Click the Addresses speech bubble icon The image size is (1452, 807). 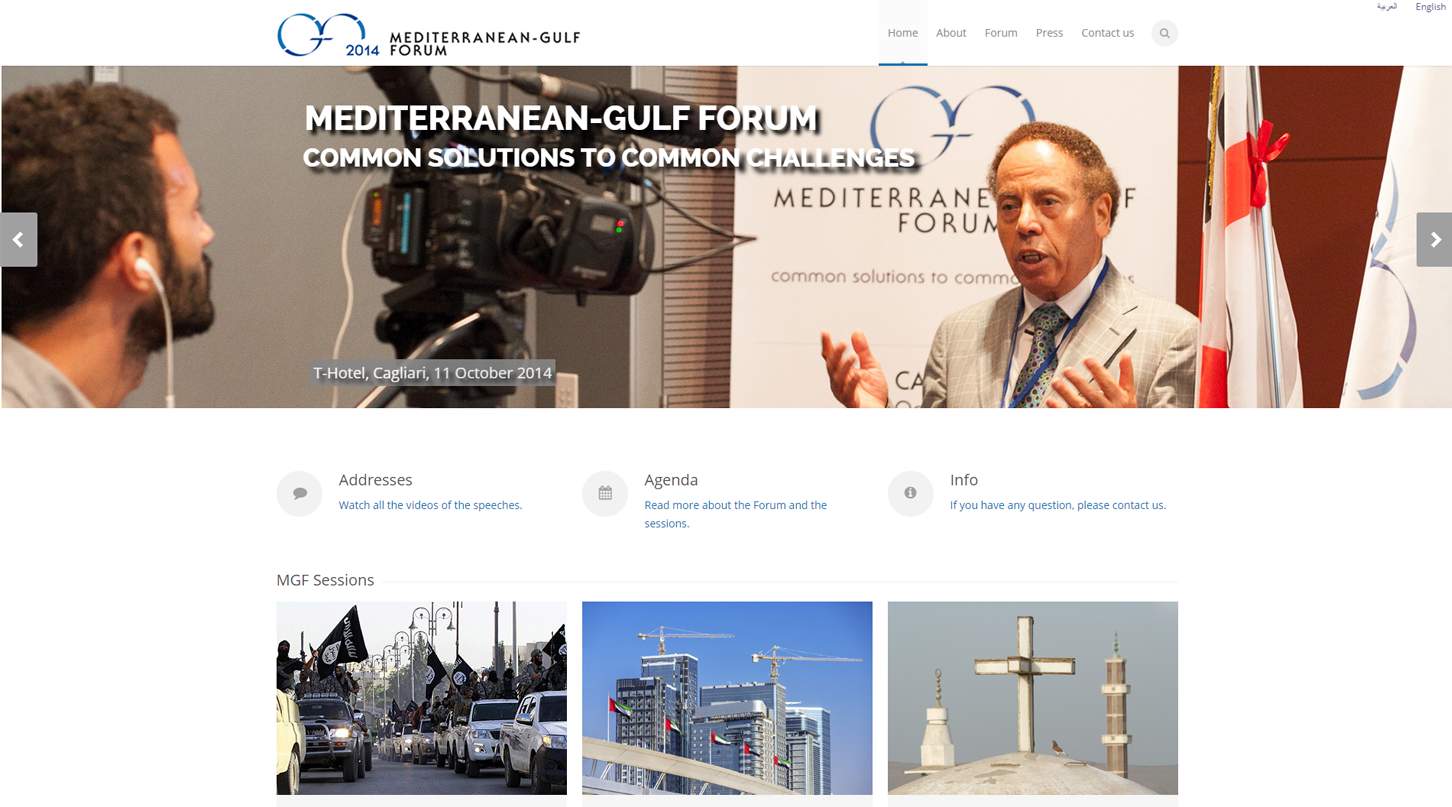(x=299, y=493)
